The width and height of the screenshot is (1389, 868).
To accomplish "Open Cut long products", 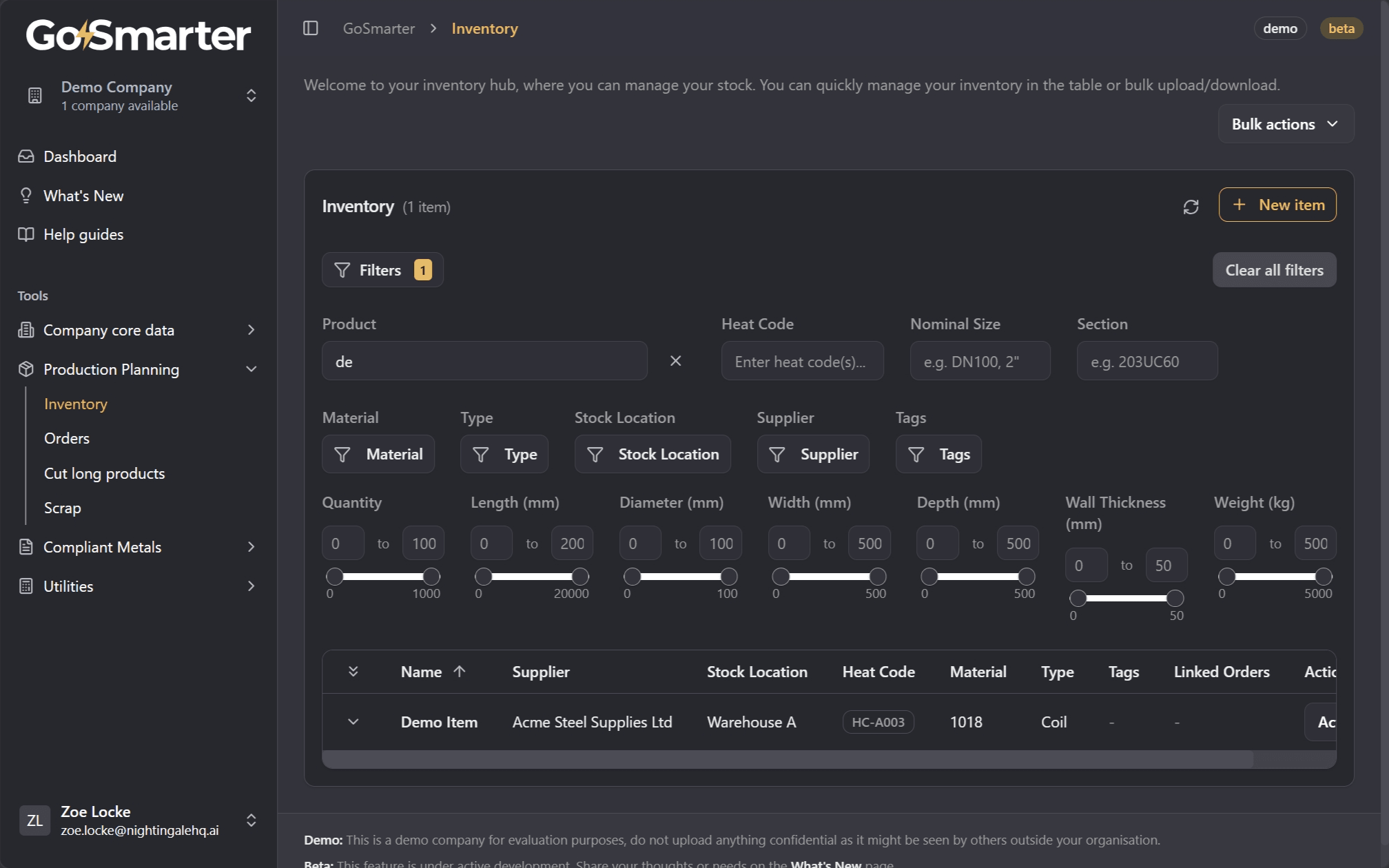I will click(x=105, y=473).
